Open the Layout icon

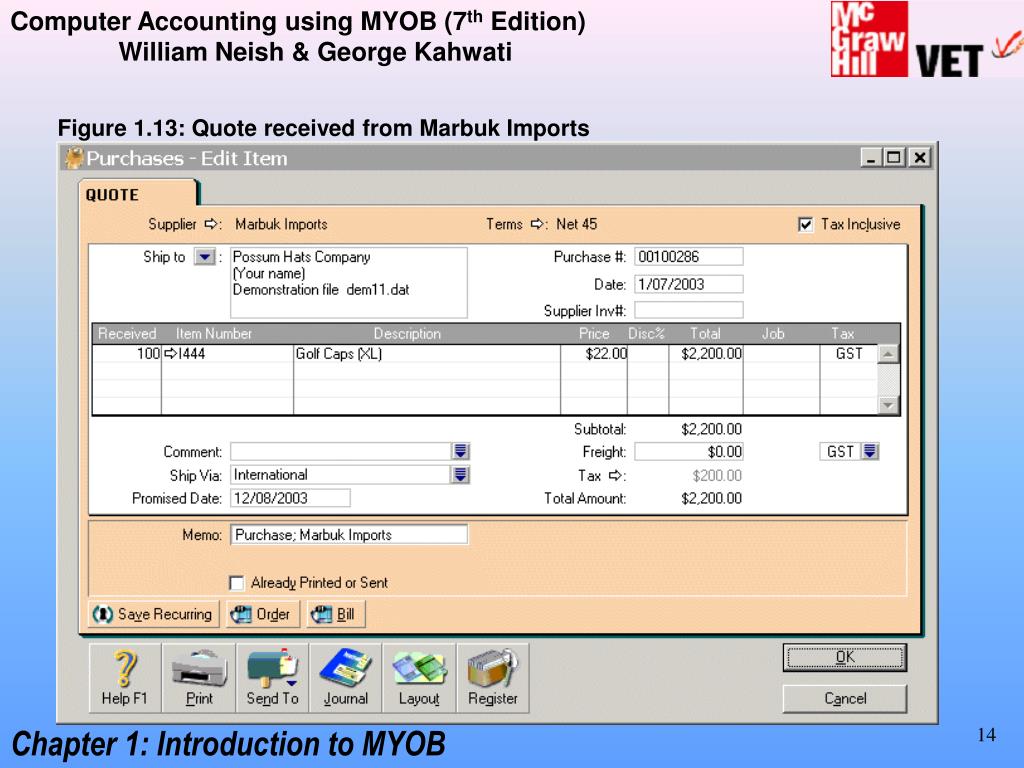click(x=419, y=677)
